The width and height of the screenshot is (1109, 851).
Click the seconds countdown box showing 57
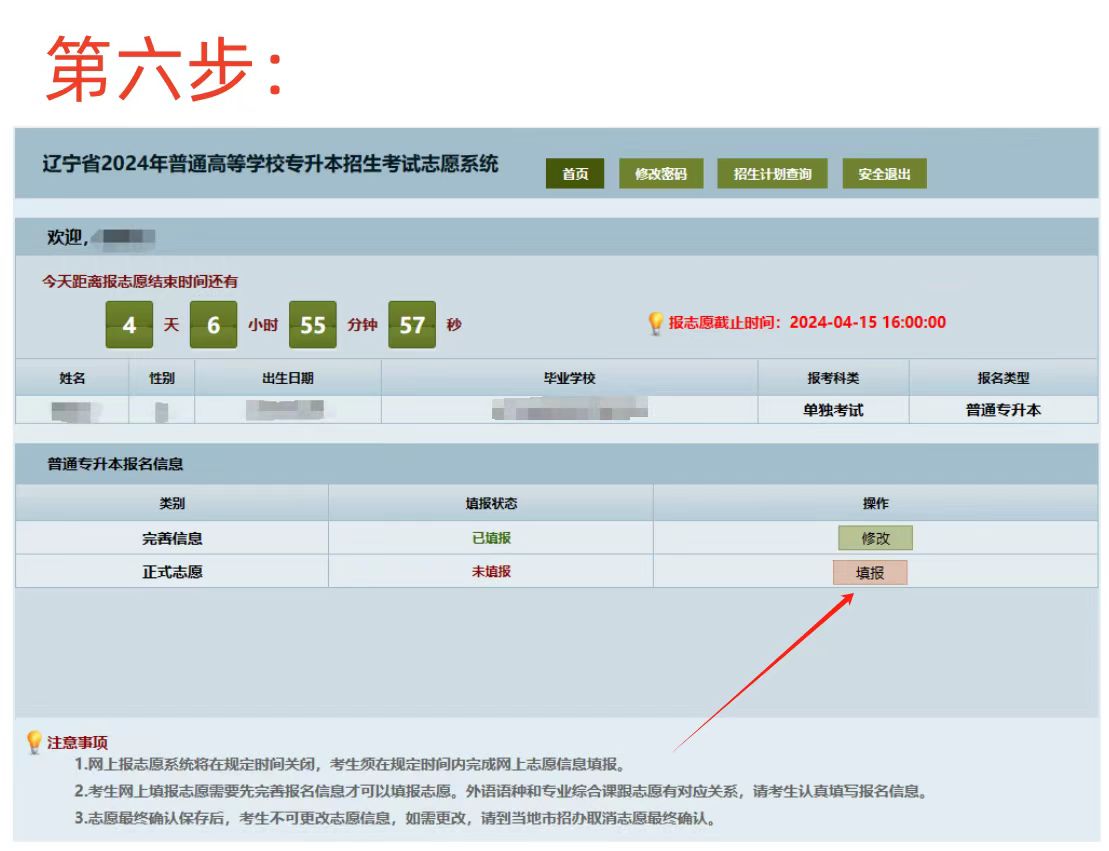(x=412, y=325)
